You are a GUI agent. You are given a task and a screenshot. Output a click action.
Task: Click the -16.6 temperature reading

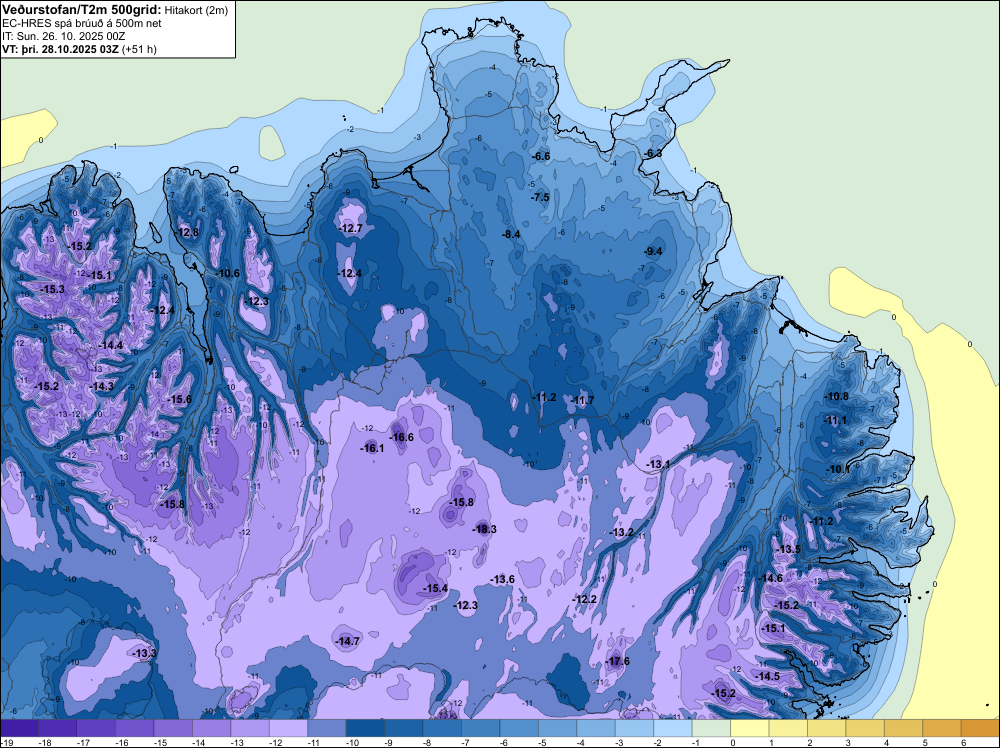402,437
